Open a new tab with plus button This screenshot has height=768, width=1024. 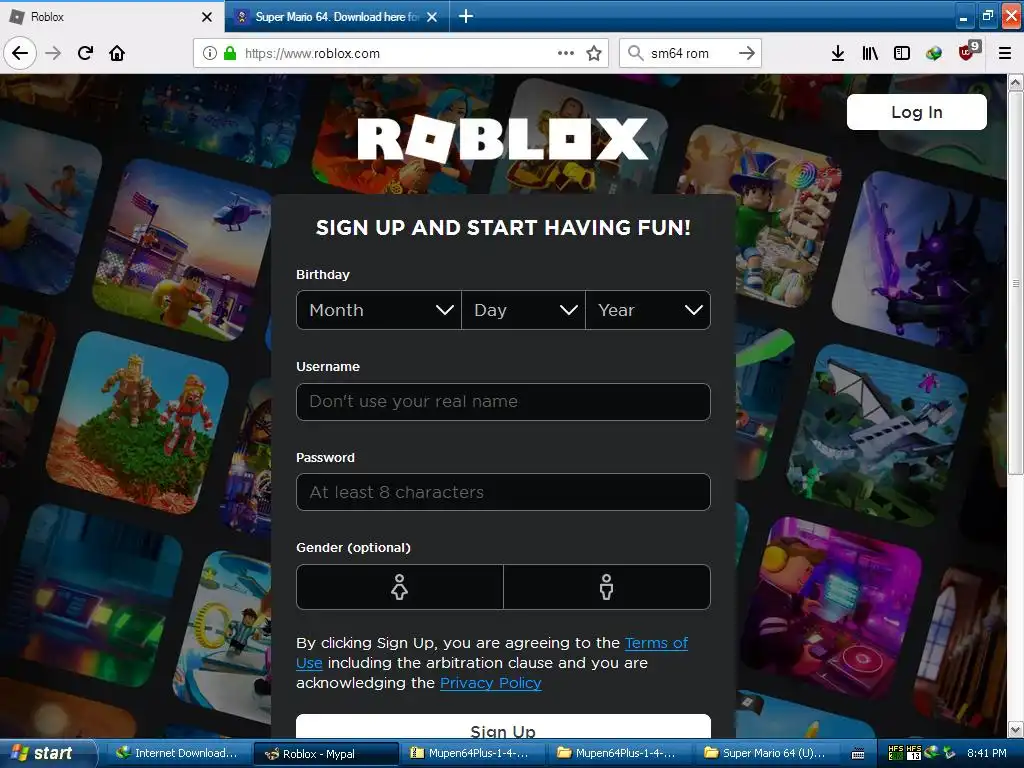(x=466, y=16)
